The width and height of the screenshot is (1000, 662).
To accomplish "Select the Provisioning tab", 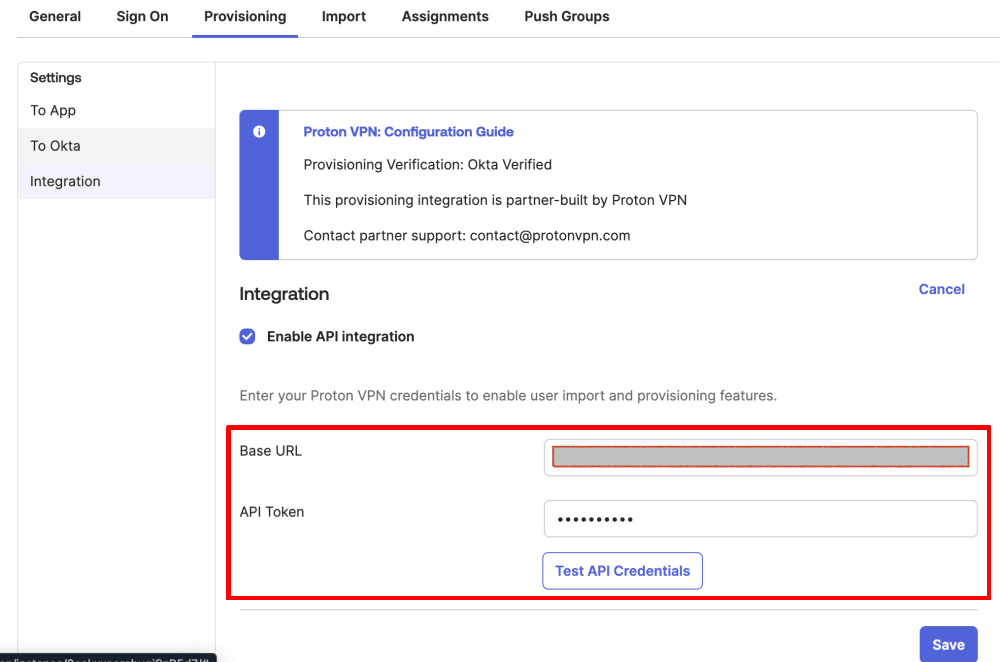I will click(245, 17).
